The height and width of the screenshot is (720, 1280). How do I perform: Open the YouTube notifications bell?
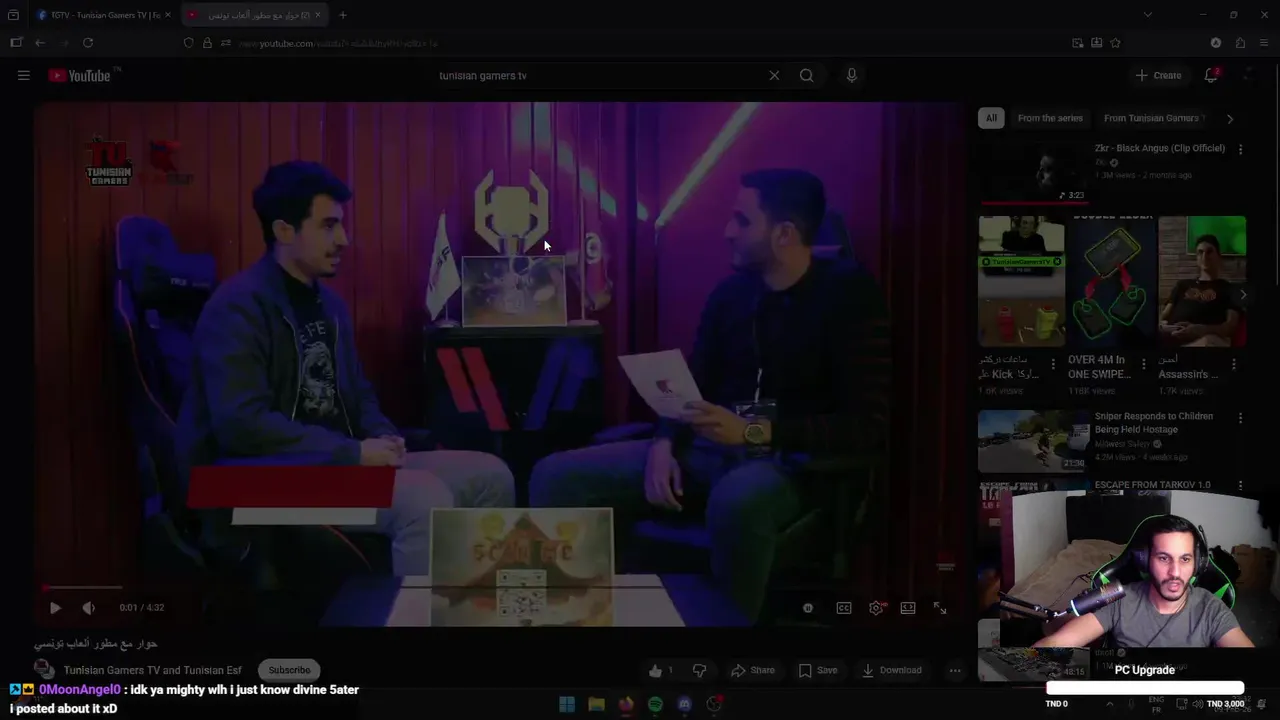[1211, 75]
